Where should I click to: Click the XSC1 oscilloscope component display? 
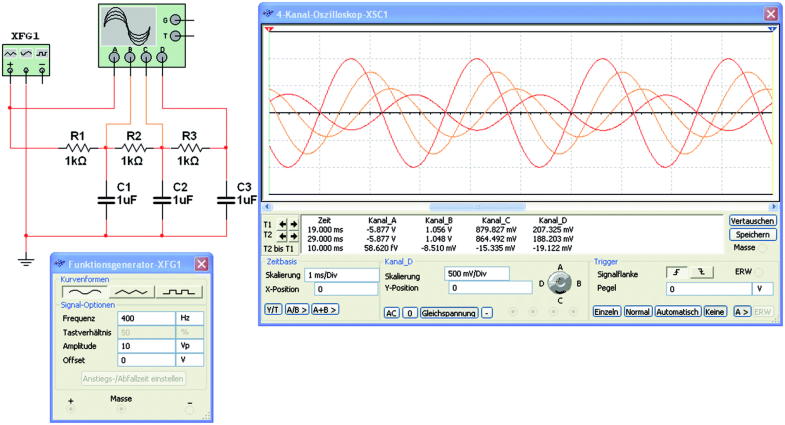click(x=130, y=28)
